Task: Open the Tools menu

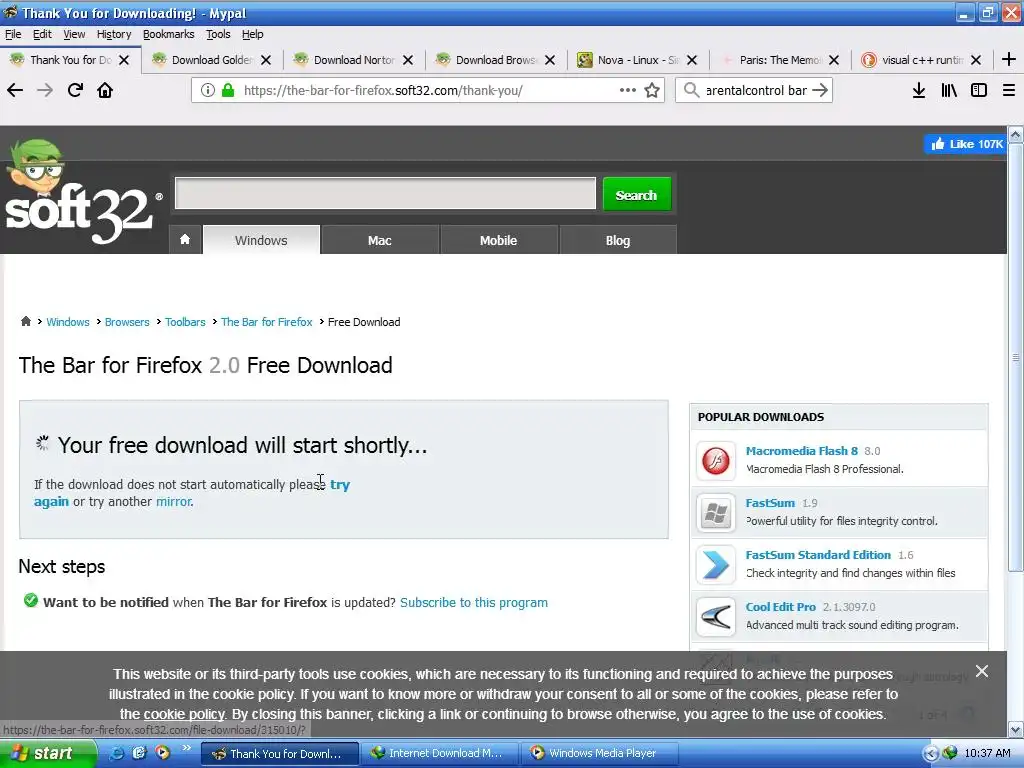Action: click(x=218, y=34)
